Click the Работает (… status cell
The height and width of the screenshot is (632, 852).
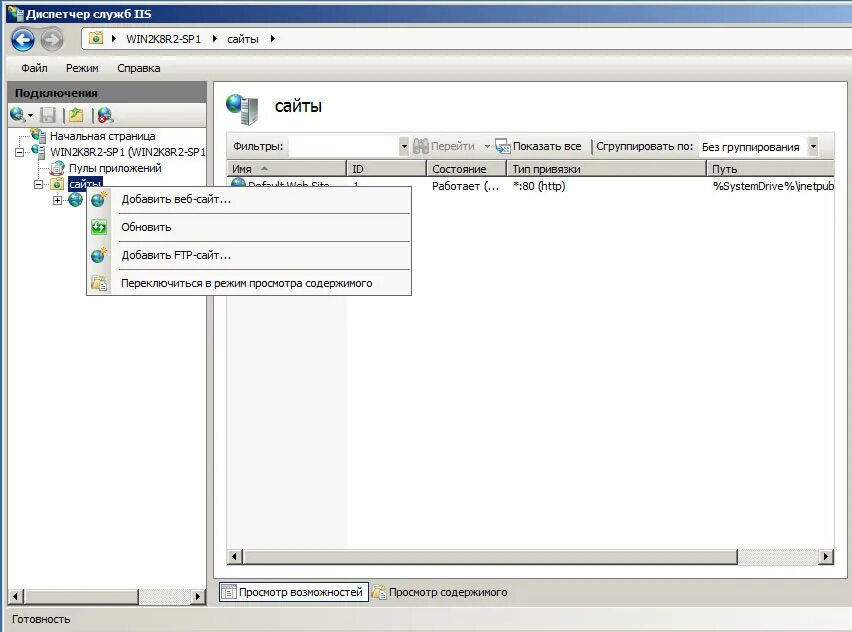point(466,186)
